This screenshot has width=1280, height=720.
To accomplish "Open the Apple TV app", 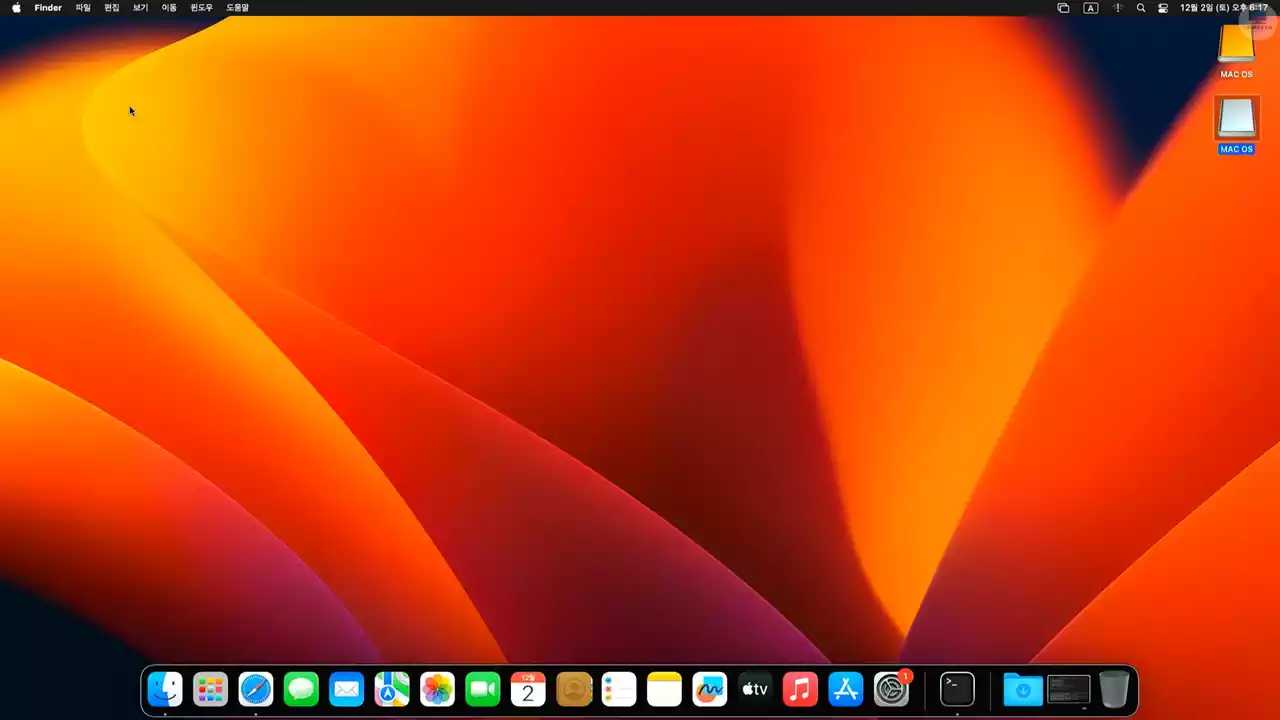I will [x=755, y=689].
